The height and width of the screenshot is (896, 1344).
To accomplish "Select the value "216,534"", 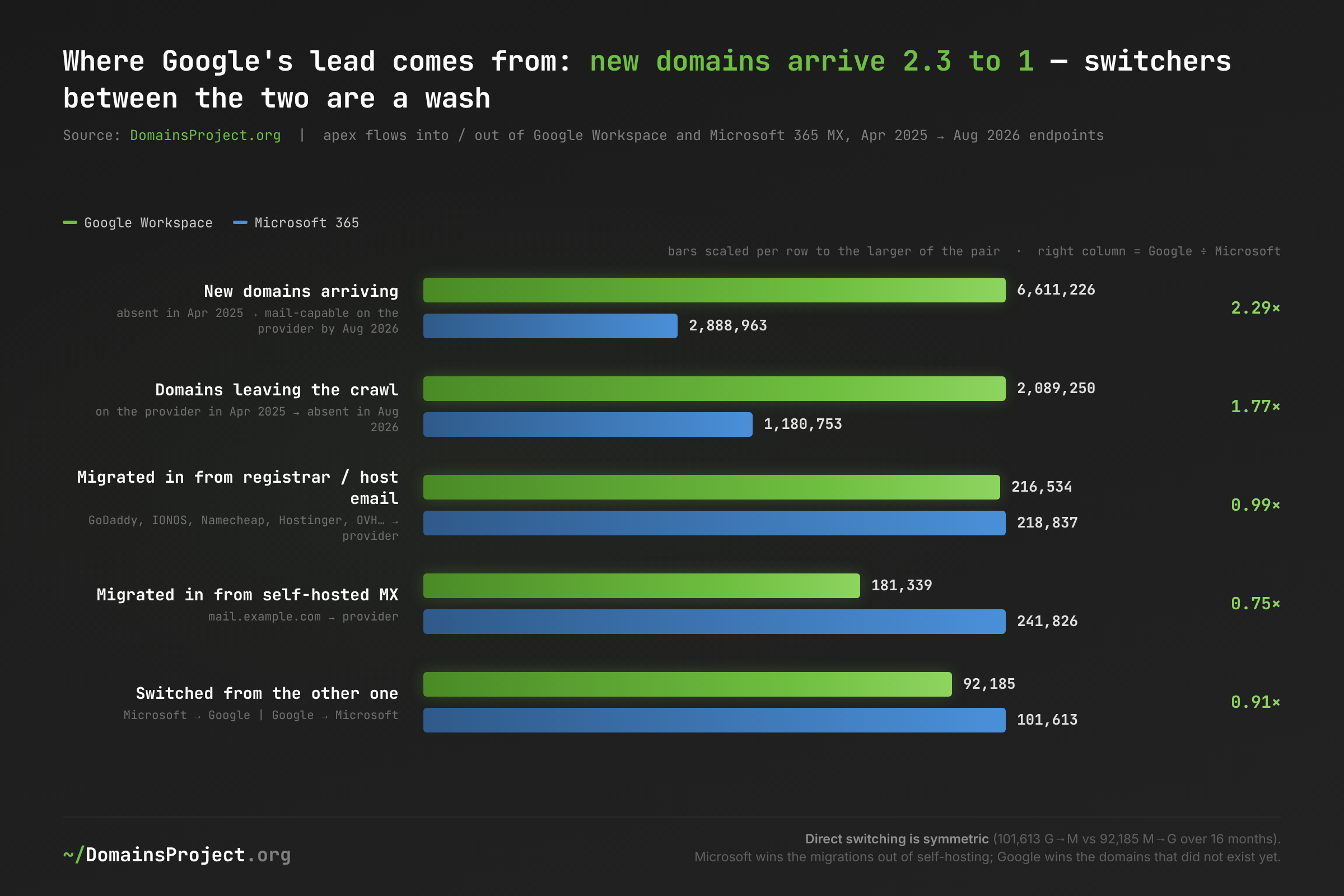I will (x=1042, y=487).
